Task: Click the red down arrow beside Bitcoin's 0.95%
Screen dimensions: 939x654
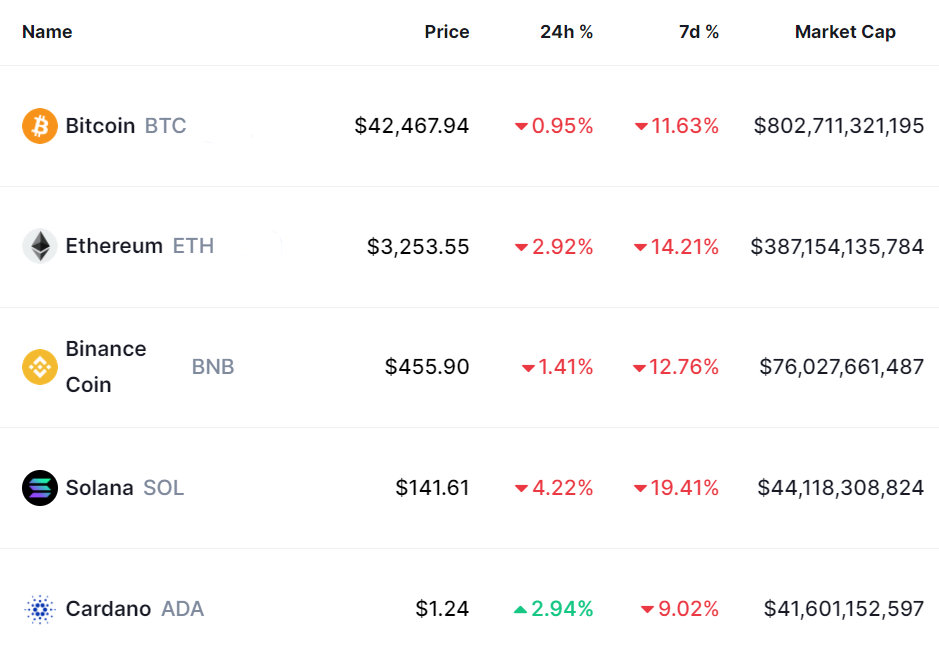Action: point(521,127)
